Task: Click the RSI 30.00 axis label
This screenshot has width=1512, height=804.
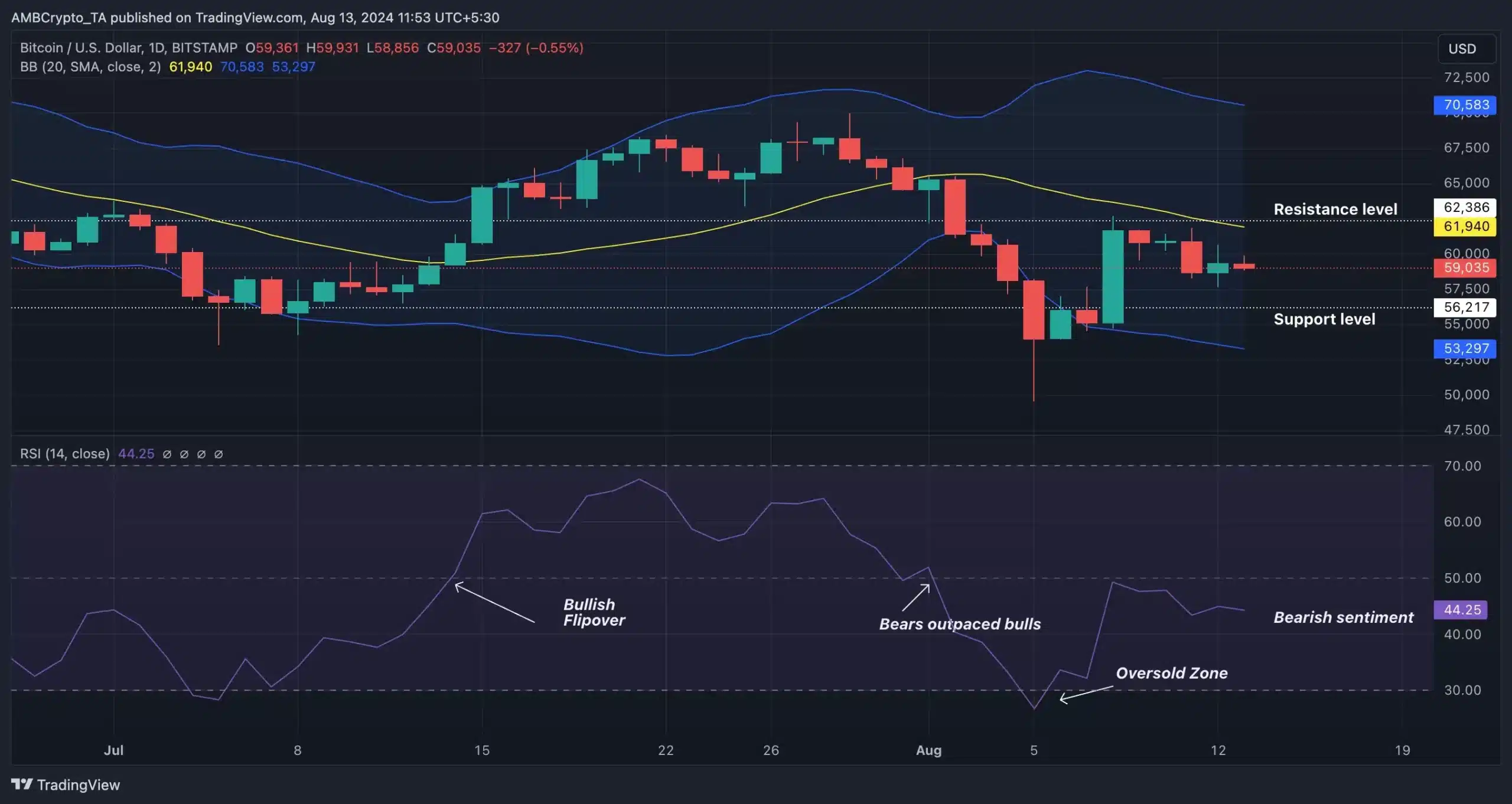Action: click(x=1462, y=690)
